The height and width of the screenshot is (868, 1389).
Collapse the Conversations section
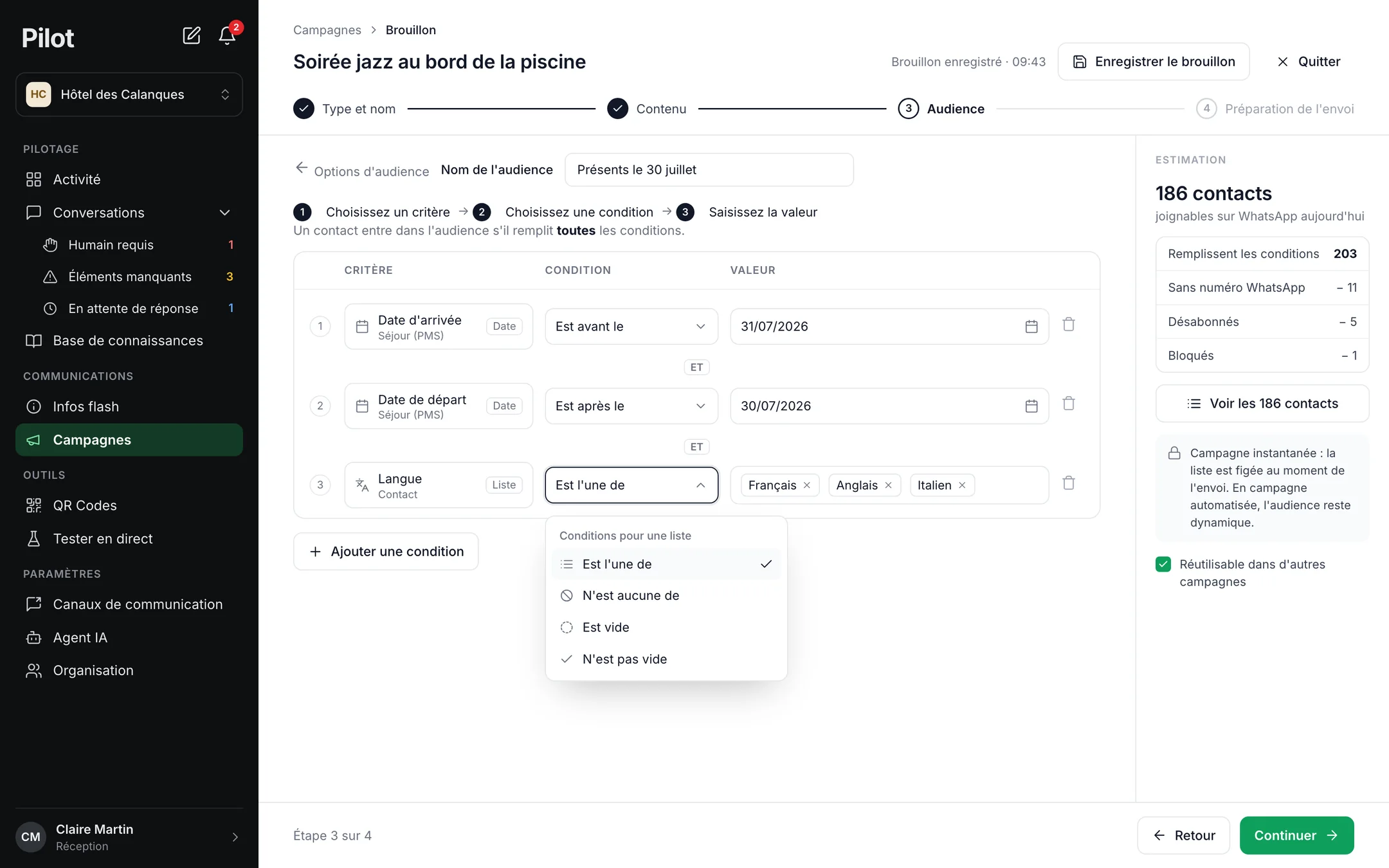click(x=224, y=213)
